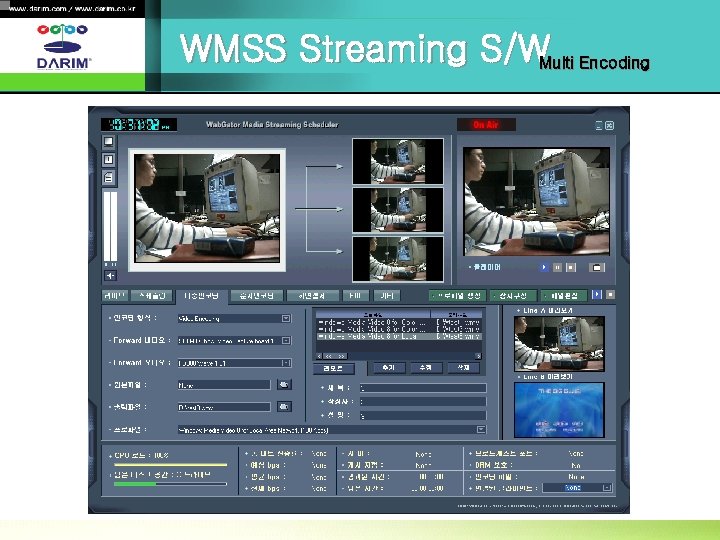Viewport: 720px width, 540px height.
Task: Click the second column header in the profile list
Action: (x=456, y=315)
